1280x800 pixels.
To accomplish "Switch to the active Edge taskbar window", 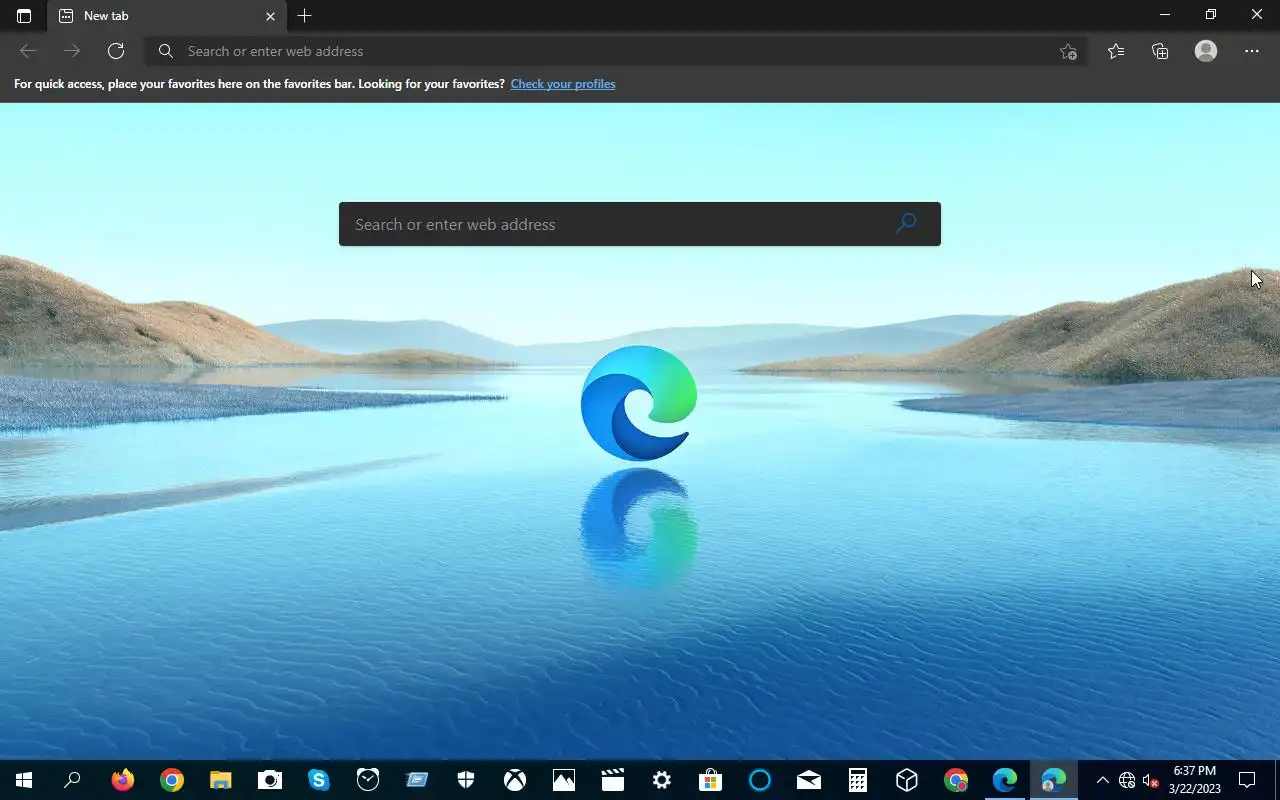I will coord(1054,780).
